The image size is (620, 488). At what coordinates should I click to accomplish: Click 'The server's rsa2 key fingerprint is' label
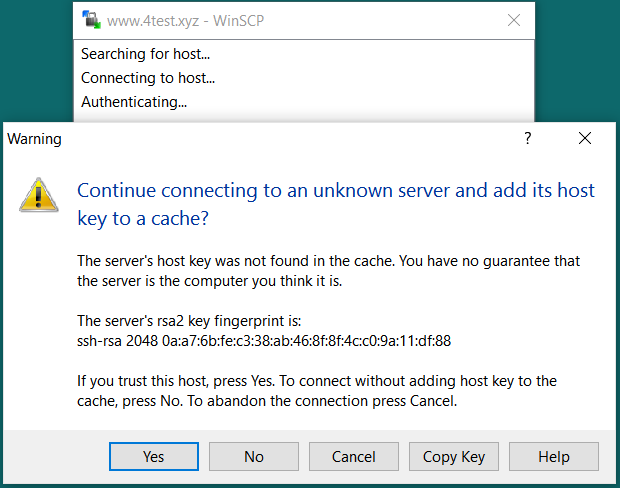(189, 321)
